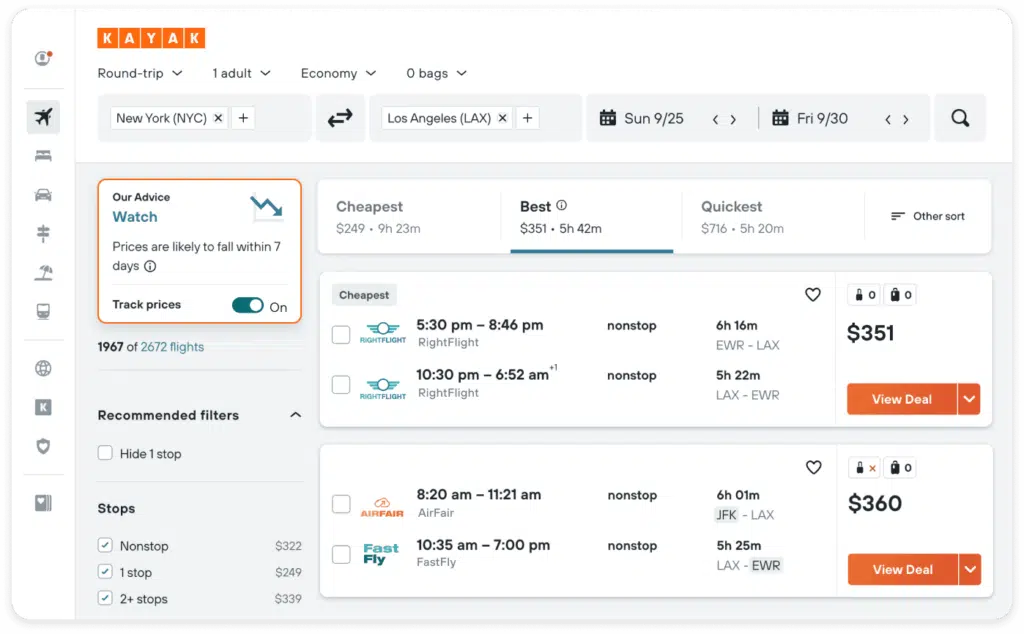Click the KAYAK logo
Screen dimensions: 1024x634
click(x=151, y=38)
